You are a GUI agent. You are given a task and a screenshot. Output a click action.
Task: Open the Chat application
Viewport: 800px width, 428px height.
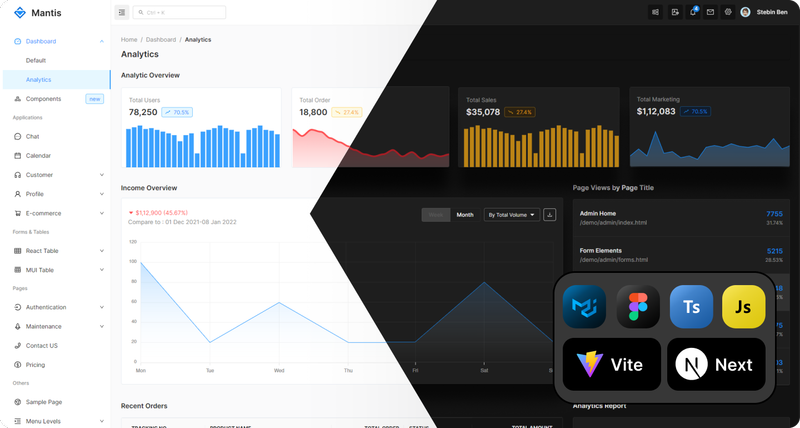click(33, 137)
